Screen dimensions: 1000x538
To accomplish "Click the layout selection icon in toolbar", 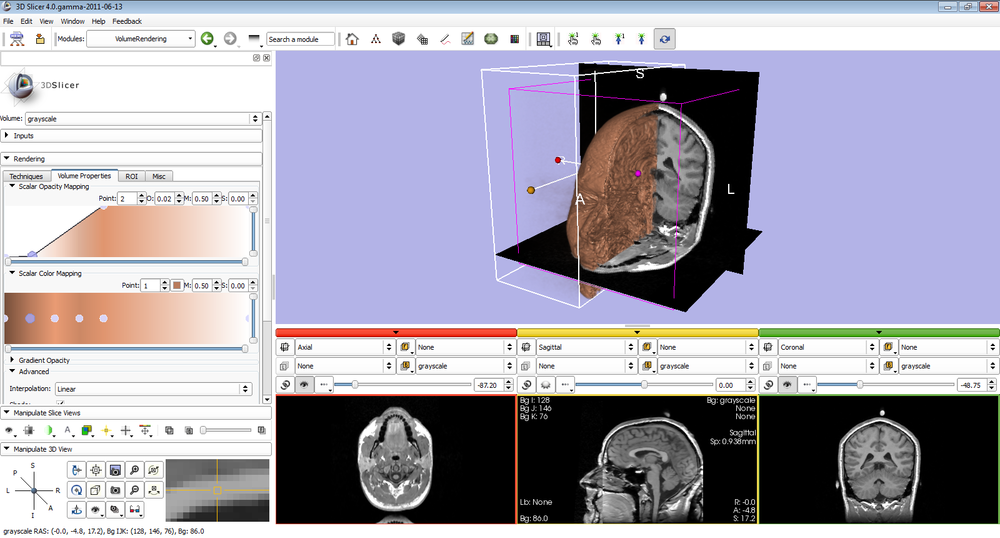I will (x=544, y=39).
